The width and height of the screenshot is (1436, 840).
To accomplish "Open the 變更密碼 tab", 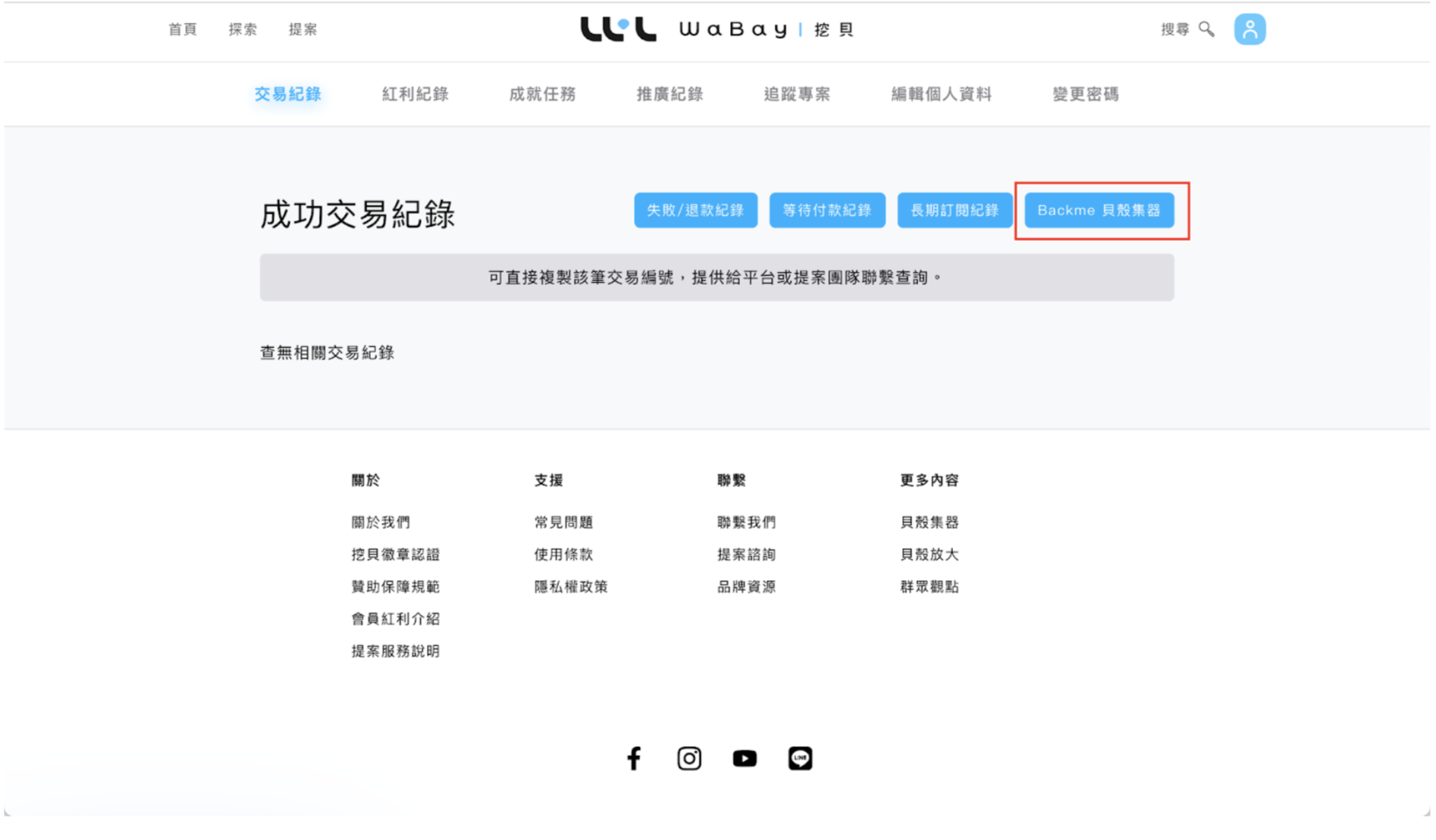I will [1085, 94].
